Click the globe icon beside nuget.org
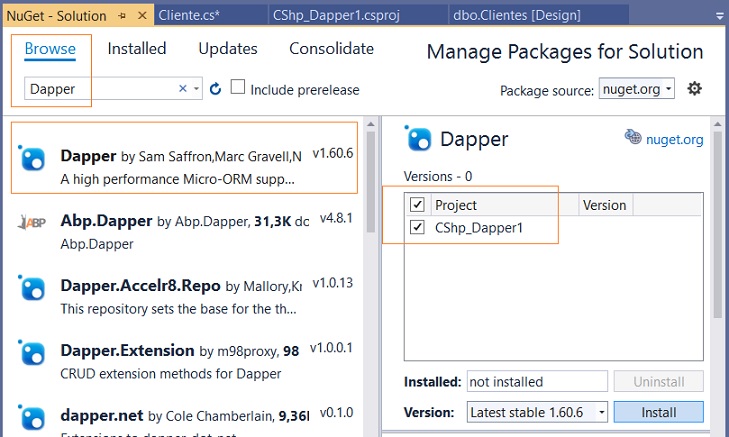Viewport: 729px width, 437px height. coord(633,137)
